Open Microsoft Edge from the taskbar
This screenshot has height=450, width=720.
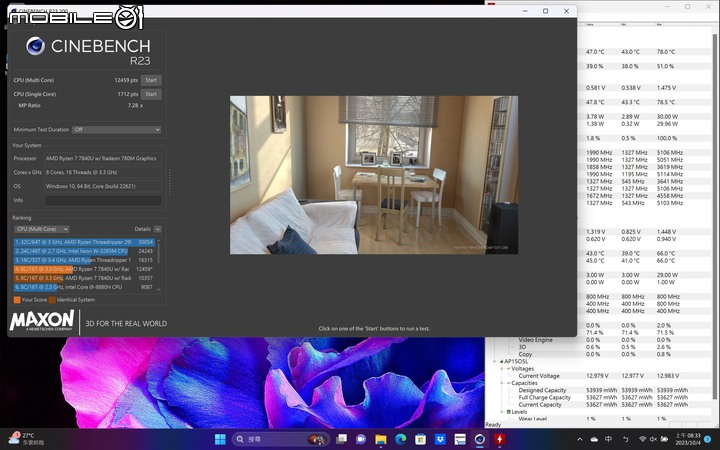tap(400, 439)
